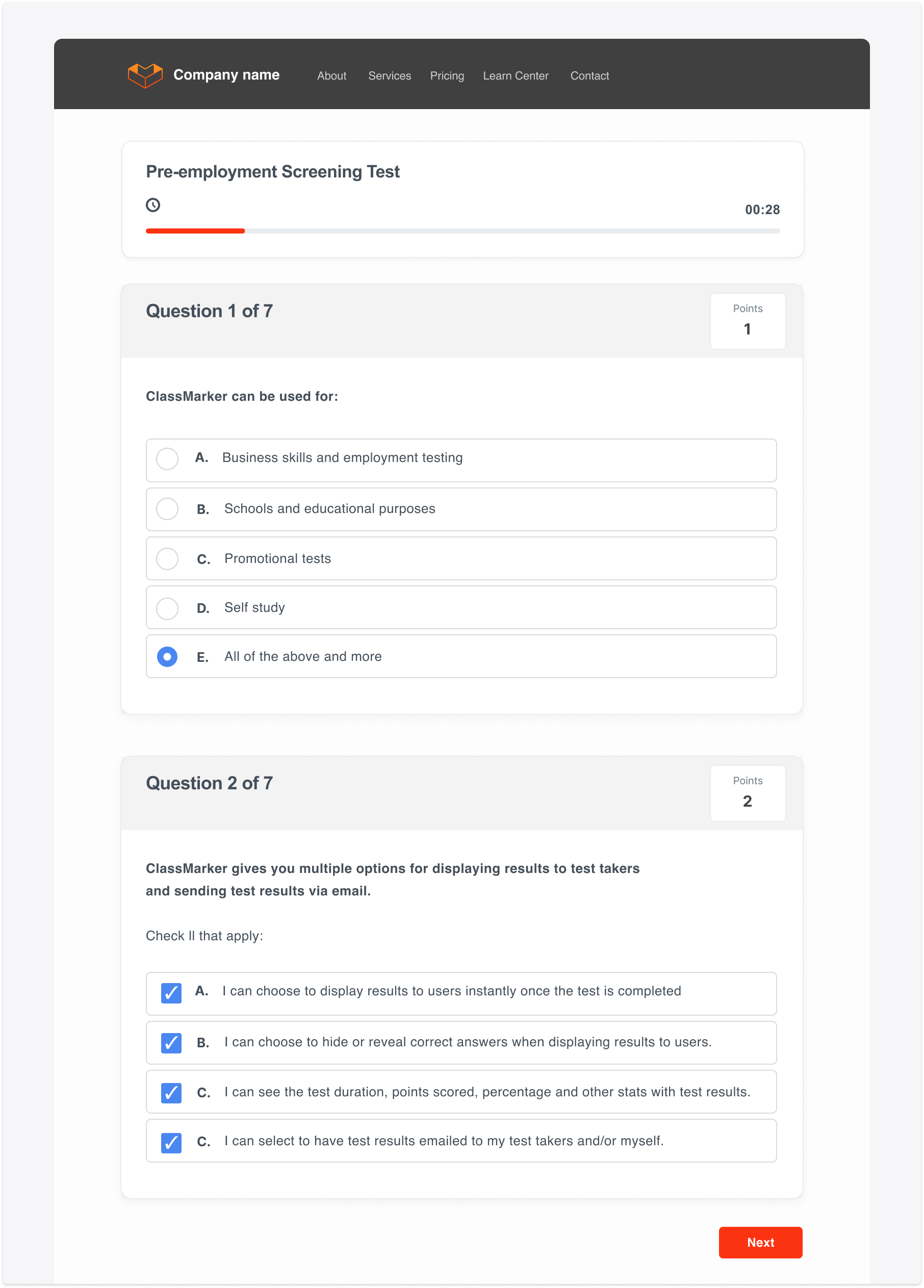Uncheck display results instantly checkbox
This screenshot has width=924, height=1288.
pos(171,993)
